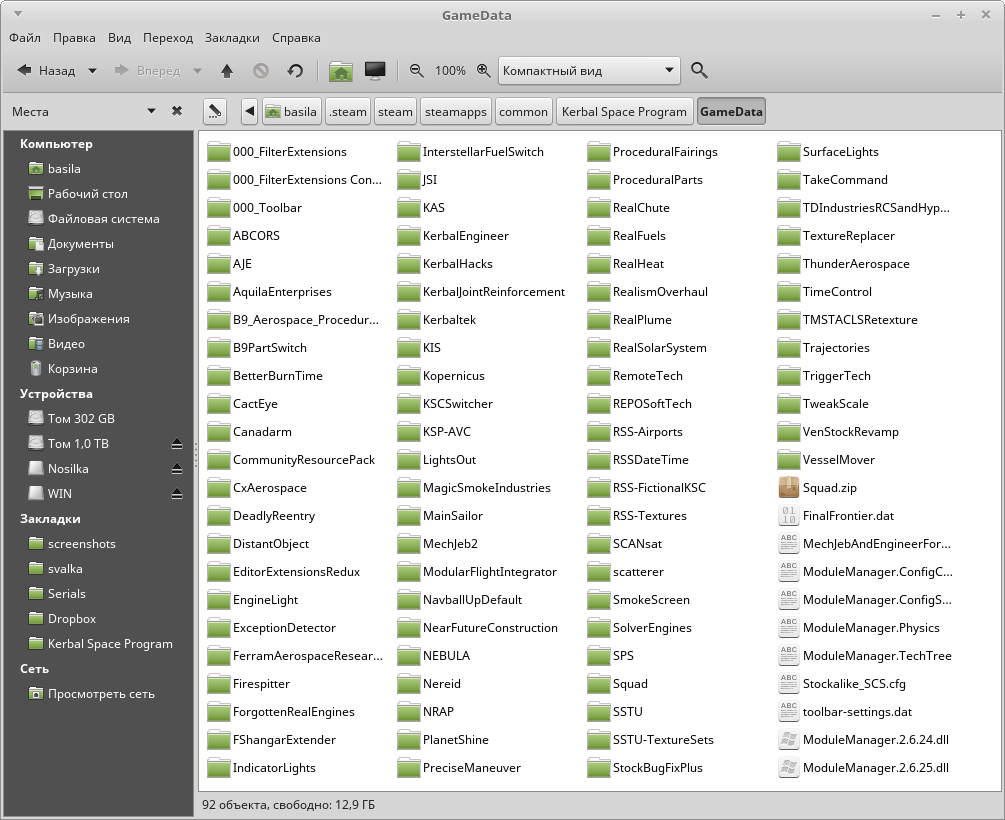This screenshot has width=1005, height=820.
Task: Close the Places sidebar
Action: coord(177,111)
